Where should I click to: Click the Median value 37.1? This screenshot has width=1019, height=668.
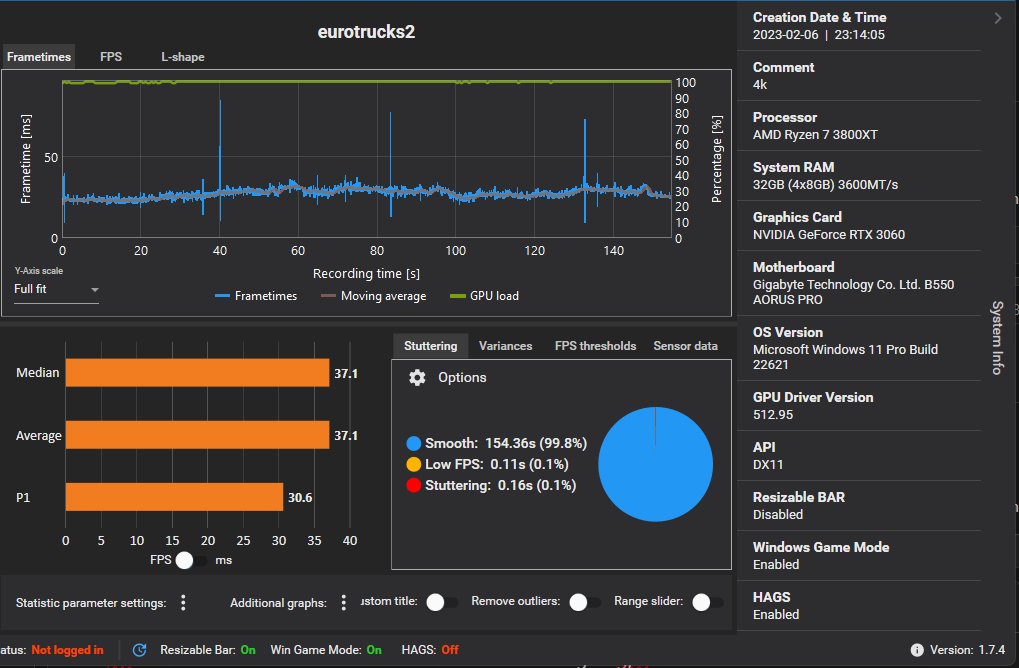[346, 374]
